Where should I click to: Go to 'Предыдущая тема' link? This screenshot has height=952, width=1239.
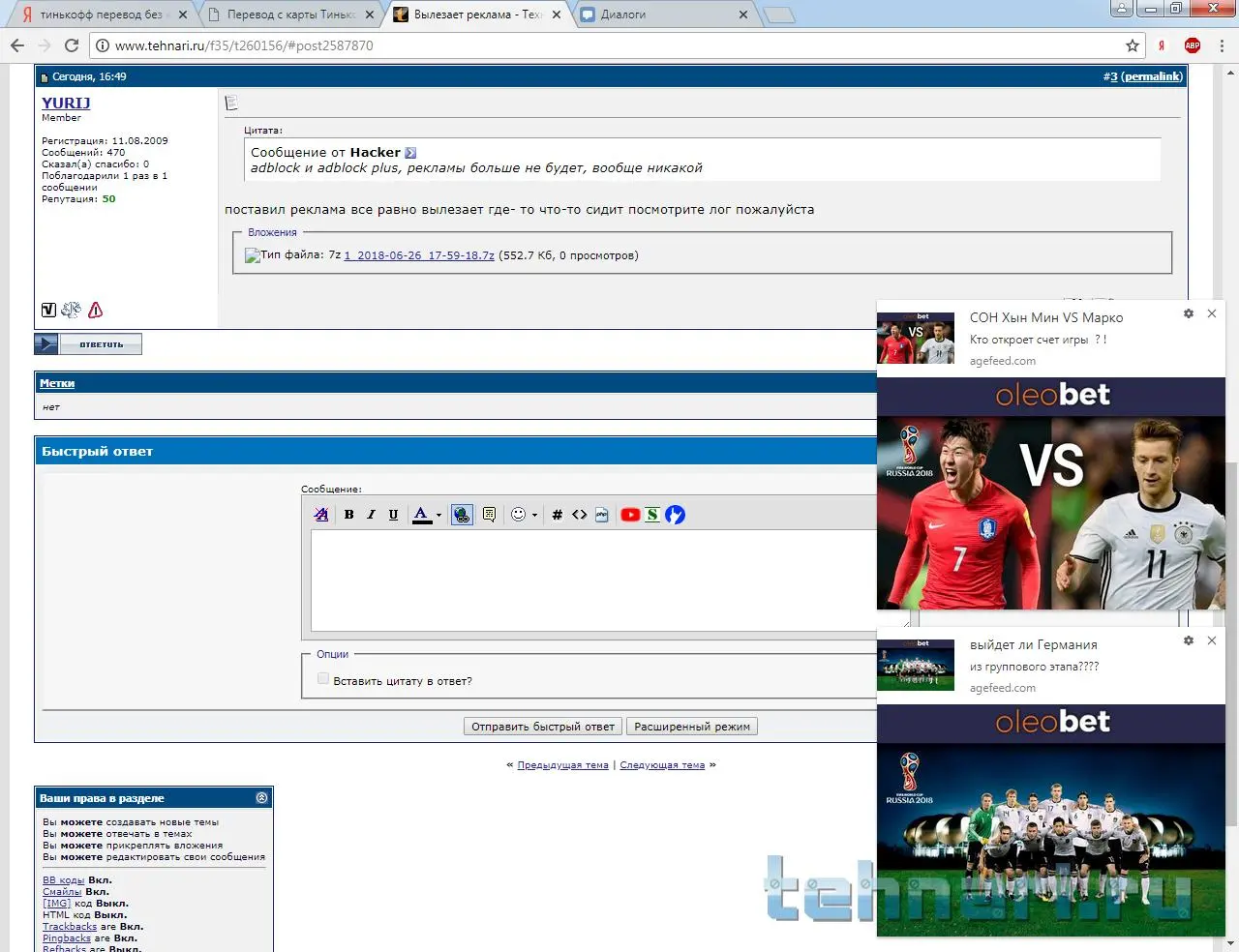[x=563, y=765]
